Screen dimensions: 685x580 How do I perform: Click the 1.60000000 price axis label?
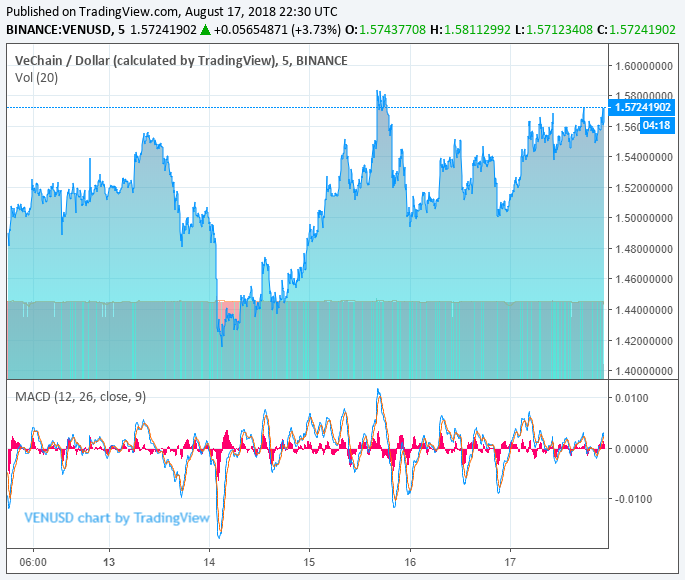[x=643, y=66]
